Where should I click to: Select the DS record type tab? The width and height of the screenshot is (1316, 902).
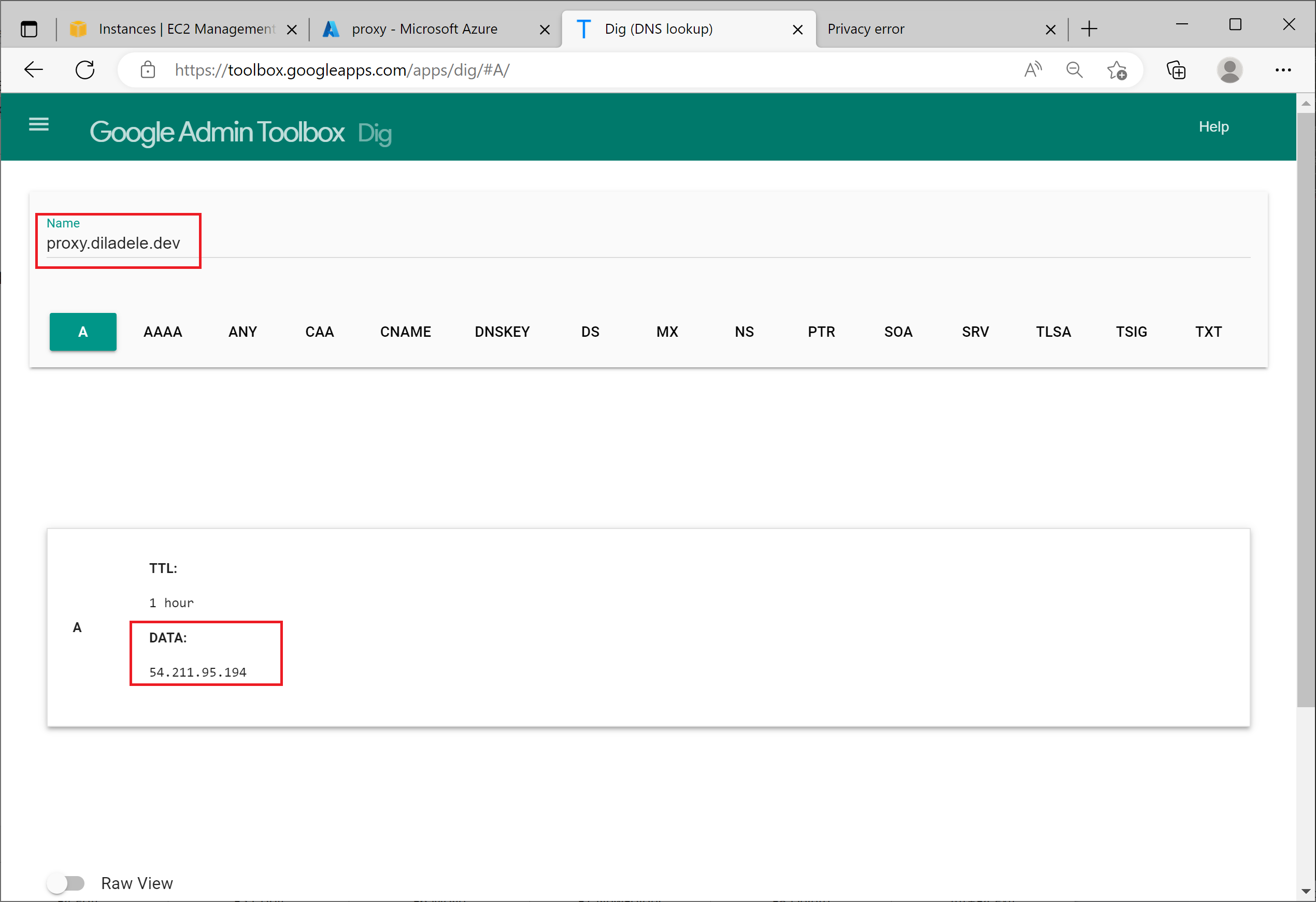point(590,331)
